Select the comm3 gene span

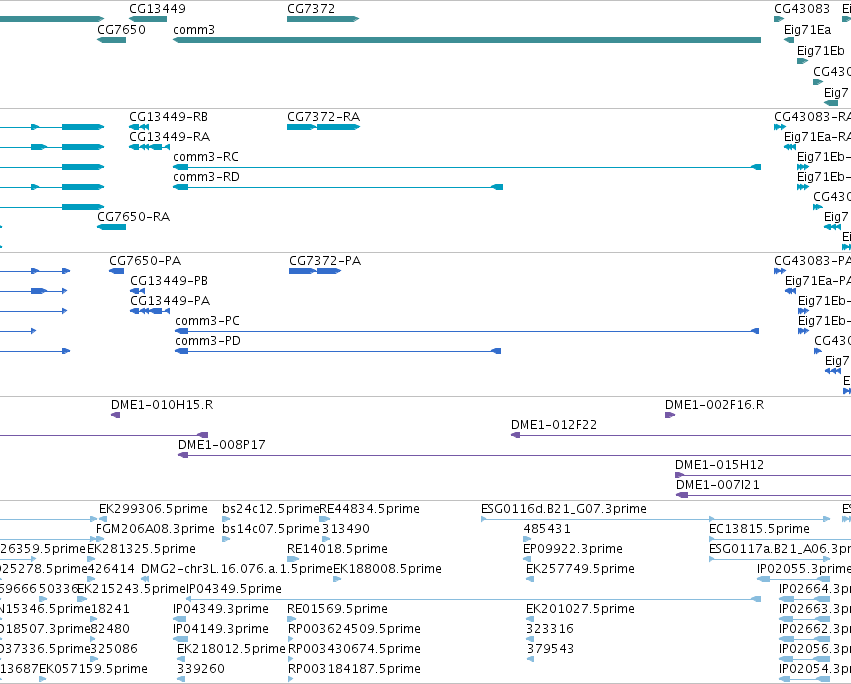click(x=467, y=40)
